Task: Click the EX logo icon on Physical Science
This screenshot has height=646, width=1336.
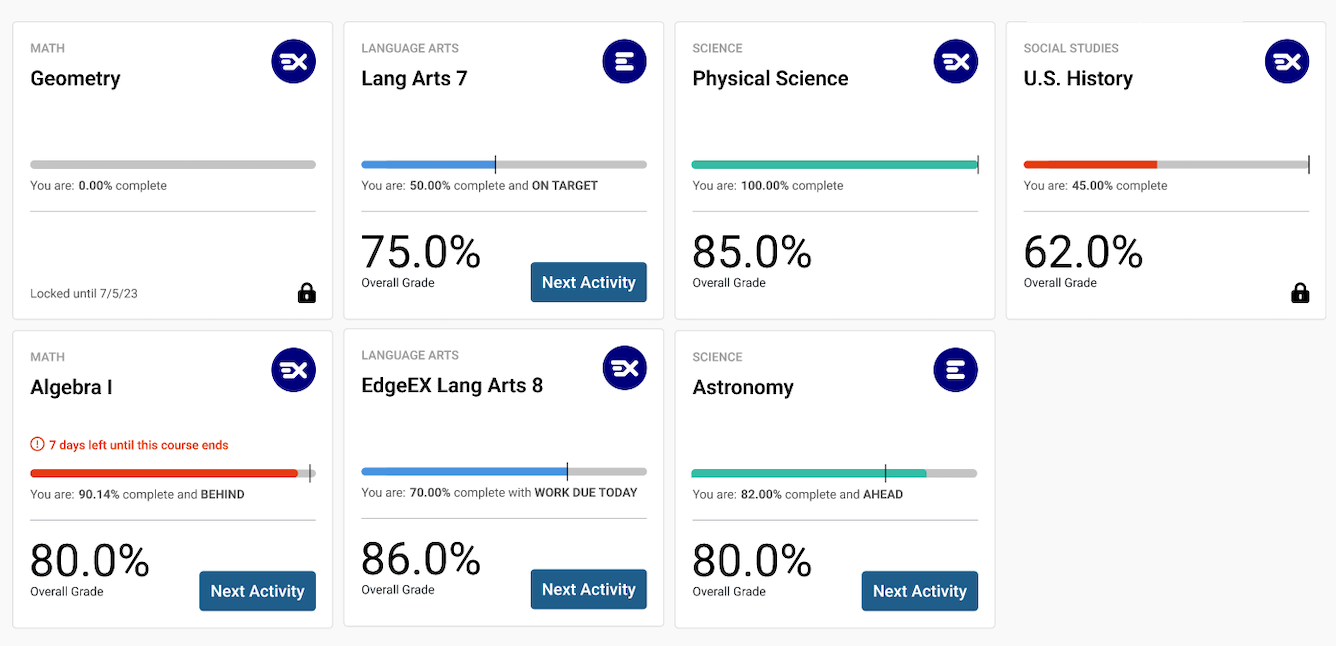Action: click(x=955, y=62)
